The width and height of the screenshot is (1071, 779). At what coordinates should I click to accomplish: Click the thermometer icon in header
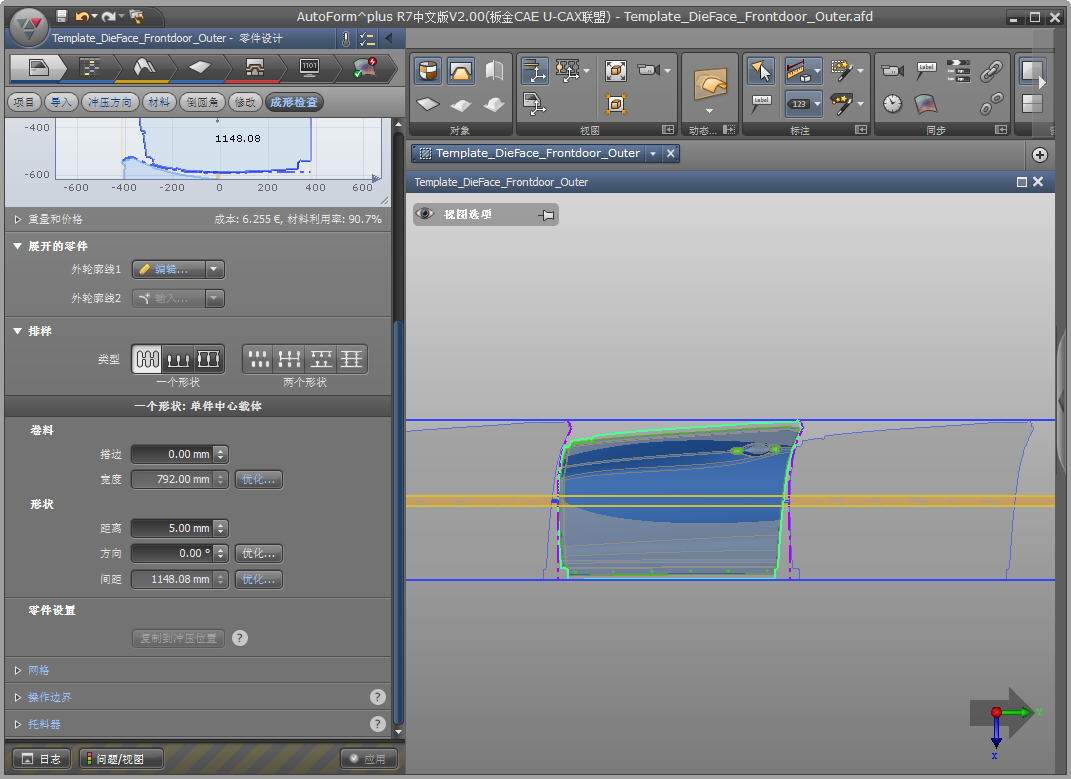[345, 38]
